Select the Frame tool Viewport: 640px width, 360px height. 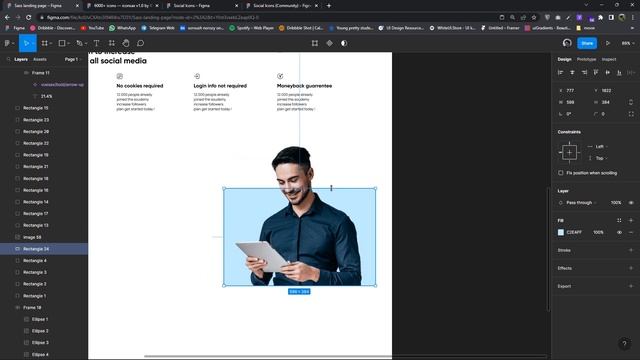tap(44, 43)
